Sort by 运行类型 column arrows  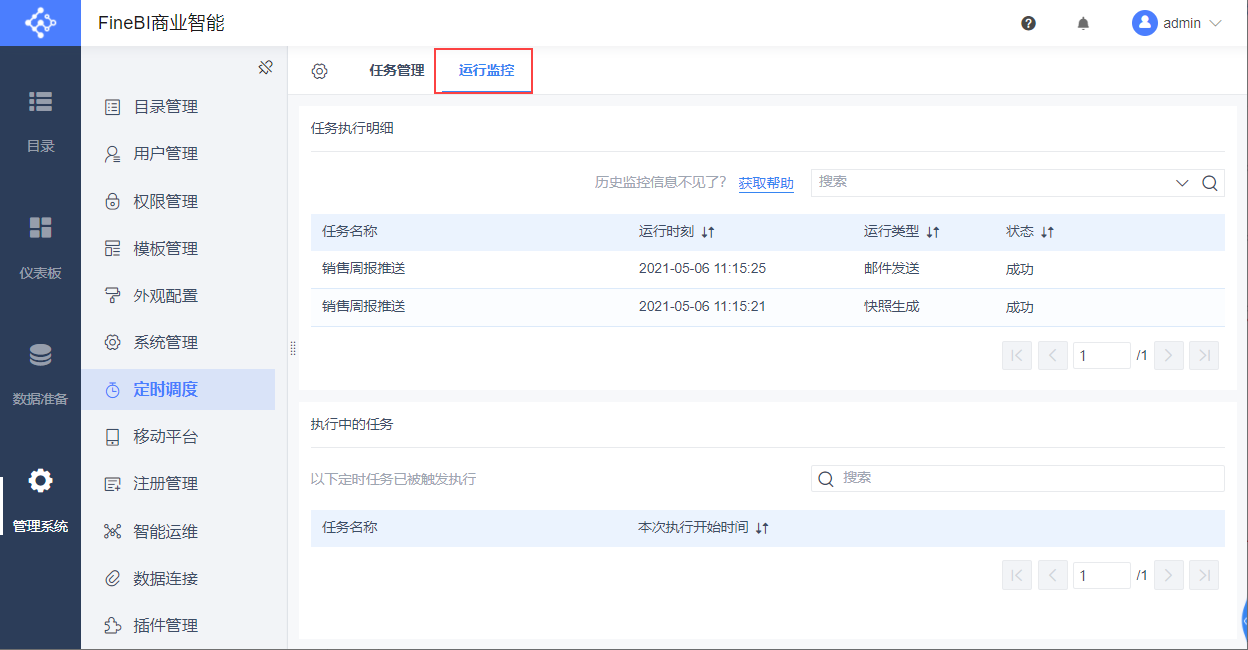point(933,232)
